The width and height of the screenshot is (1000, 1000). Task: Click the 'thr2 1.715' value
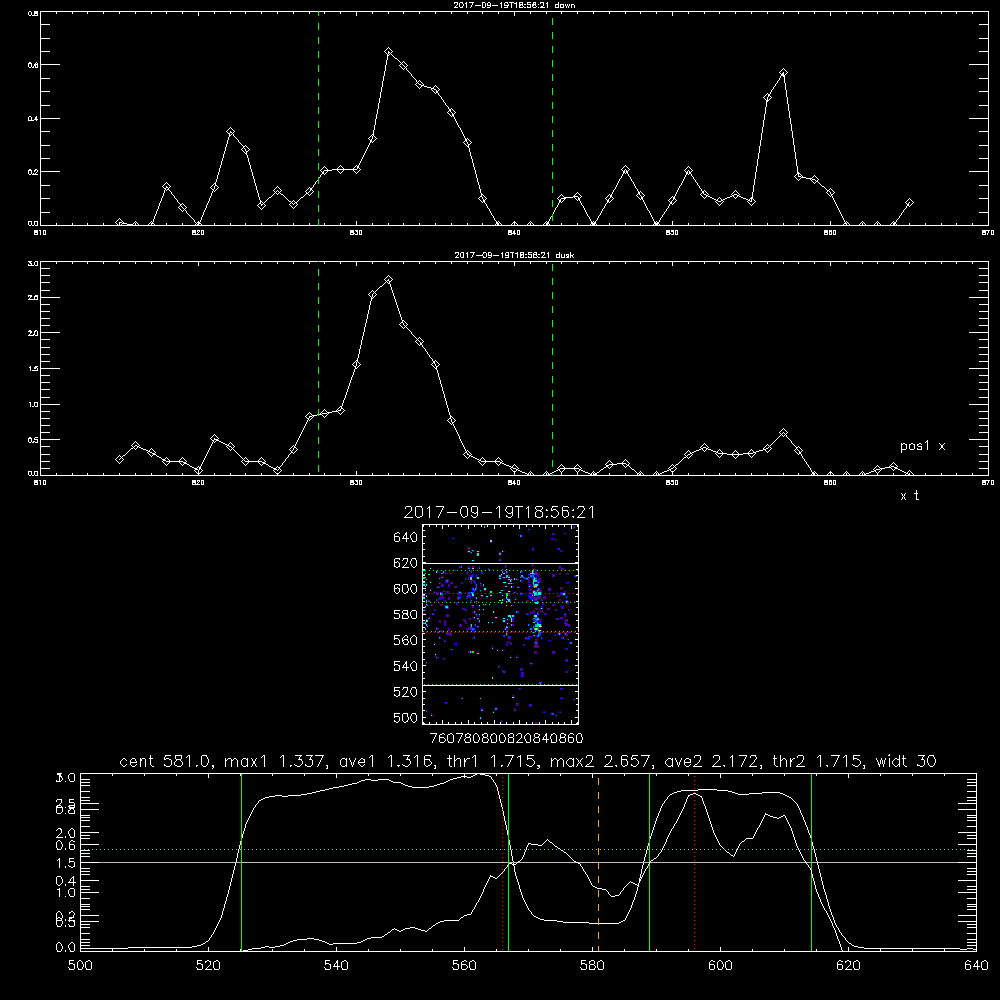tap(816, 761)
